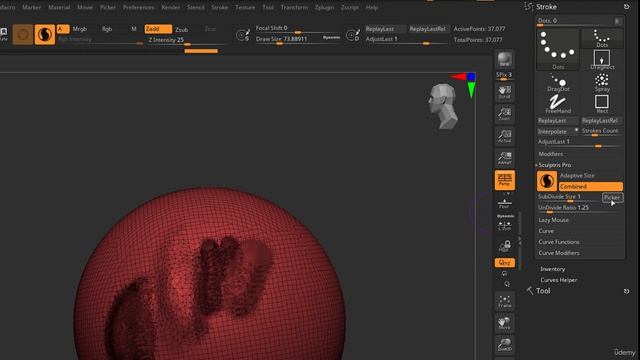Toggle the Floor grid icon
The image size is (640, 360).
tap(504, 202)
